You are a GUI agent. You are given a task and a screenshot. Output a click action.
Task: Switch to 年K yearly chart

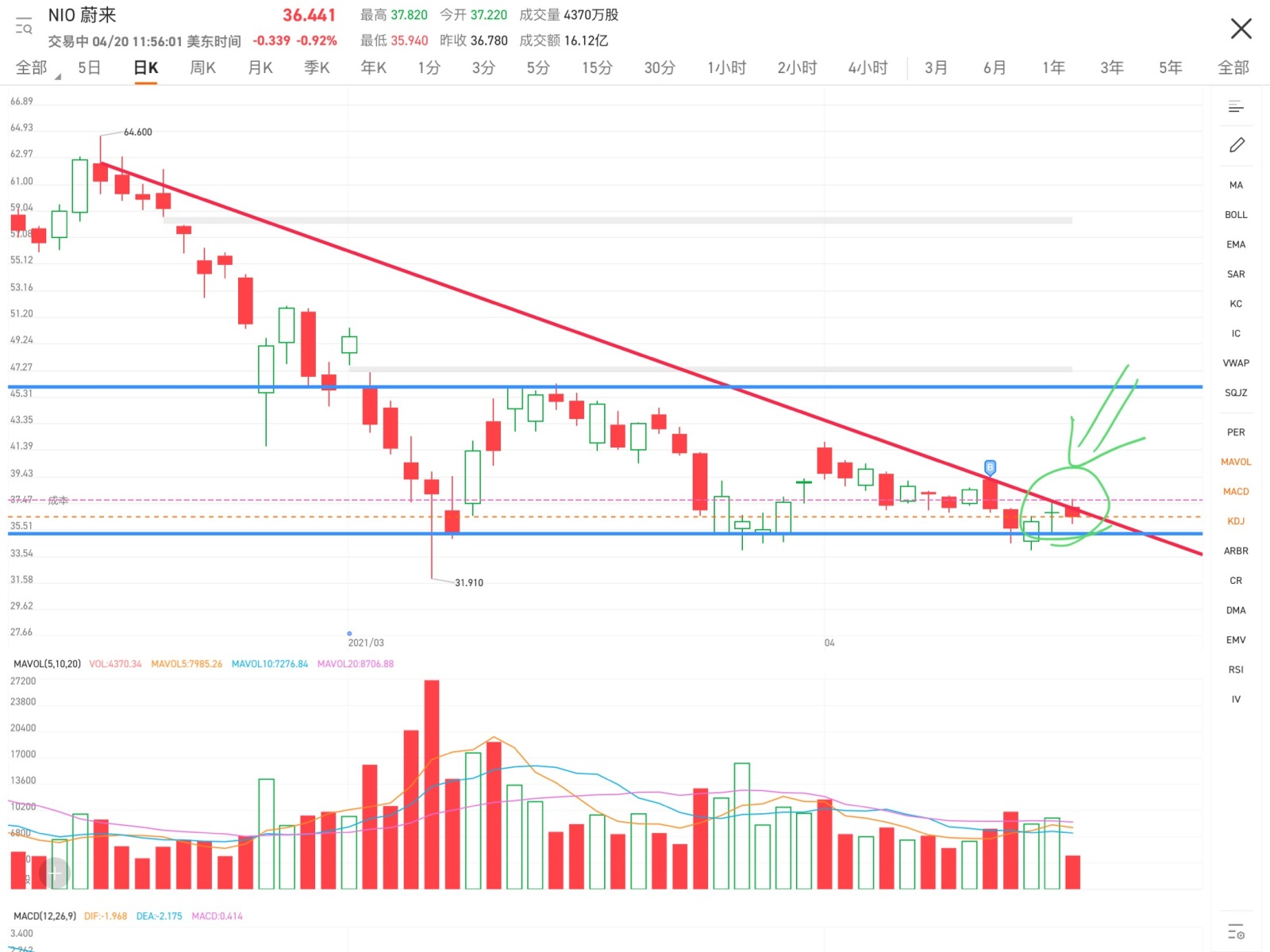pos(373,68)
